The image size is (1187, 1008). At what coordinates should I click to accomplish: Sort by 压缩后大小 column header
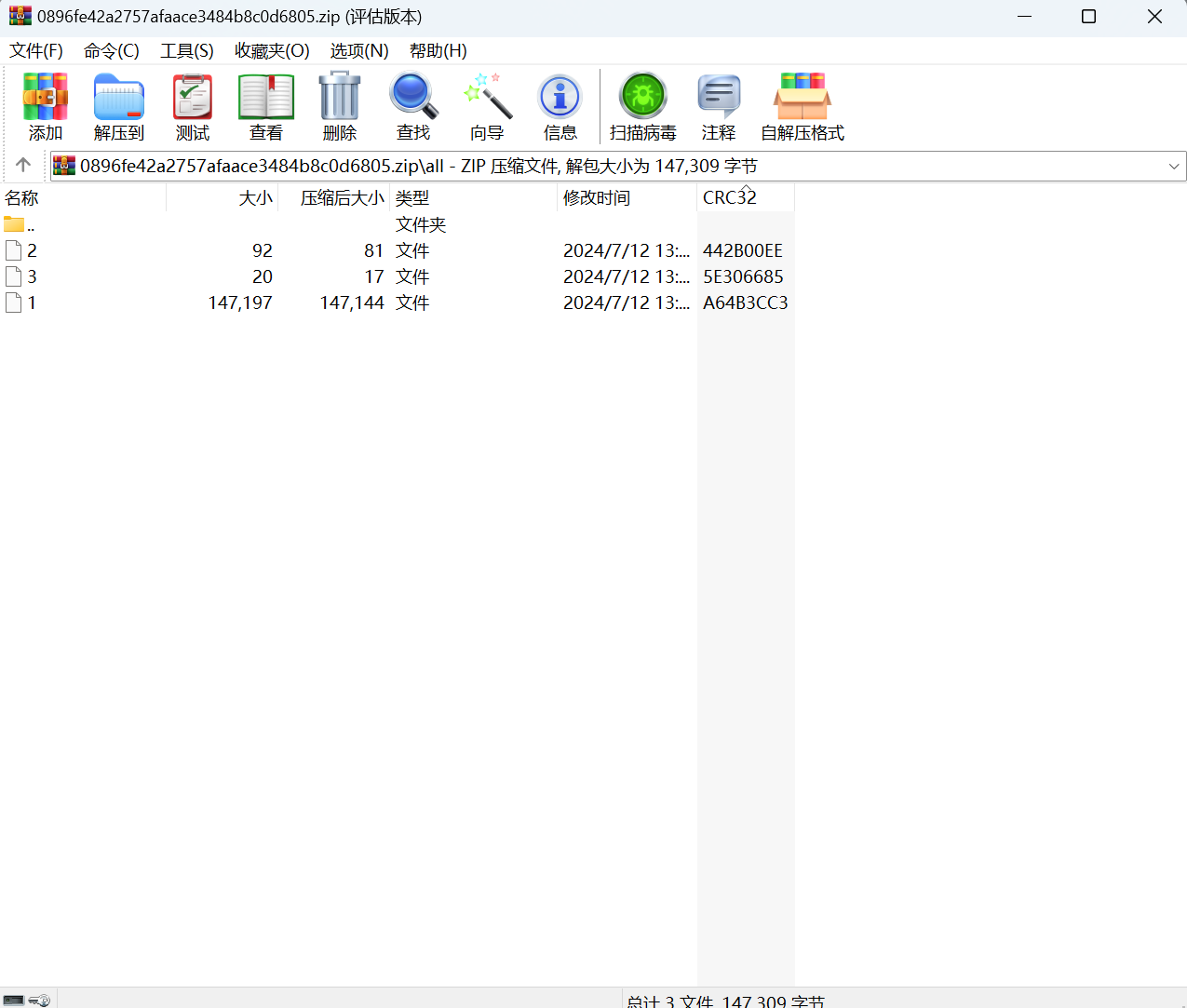pos(333,197)
